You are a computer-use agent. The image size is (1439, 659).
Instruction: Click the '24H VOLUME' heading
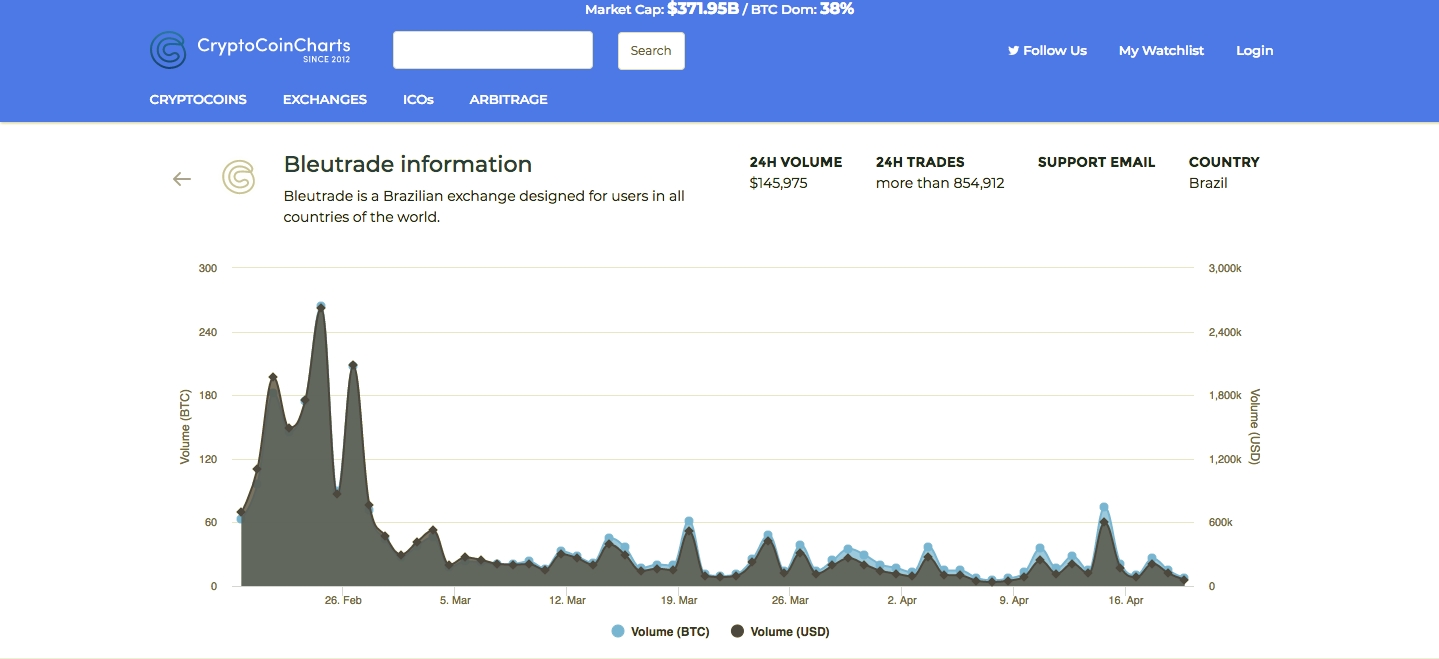796,162
